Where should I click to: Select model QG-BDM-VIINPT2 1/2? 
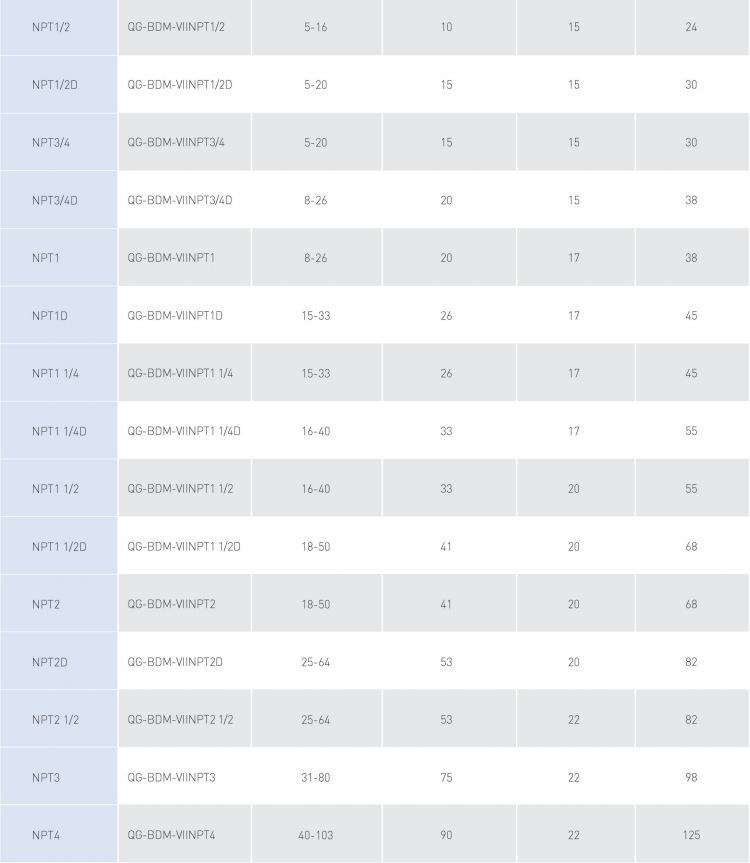pyautogui.click(x=180, y=719)
